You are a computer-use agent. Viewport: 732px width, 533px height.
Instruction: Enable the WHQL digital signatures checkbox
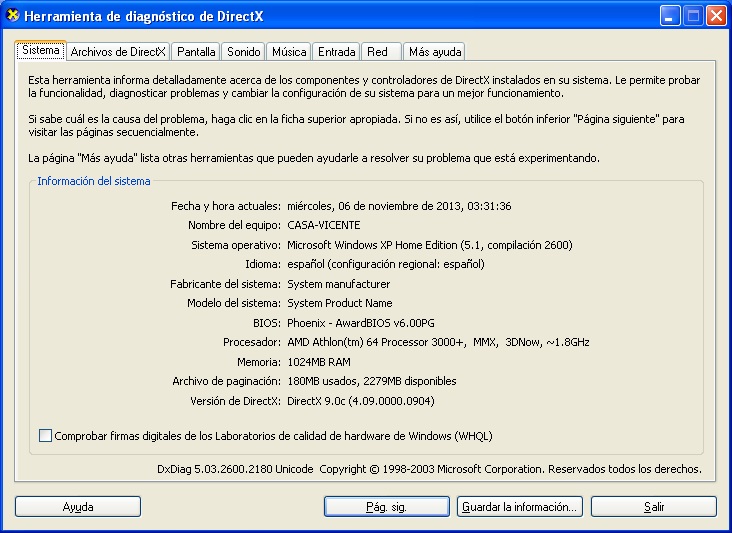point(45,436)
